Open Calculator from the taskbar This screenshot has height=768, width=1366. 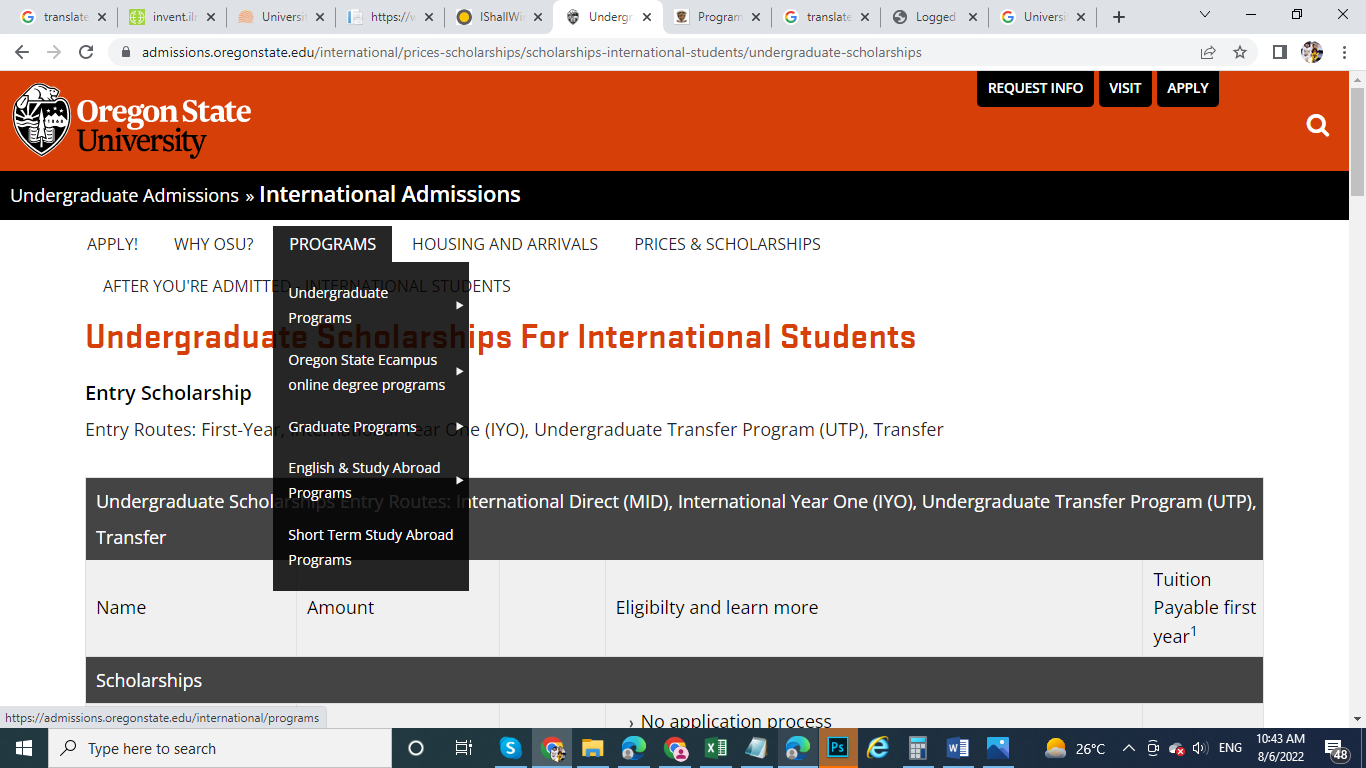(x=918, y=748)
